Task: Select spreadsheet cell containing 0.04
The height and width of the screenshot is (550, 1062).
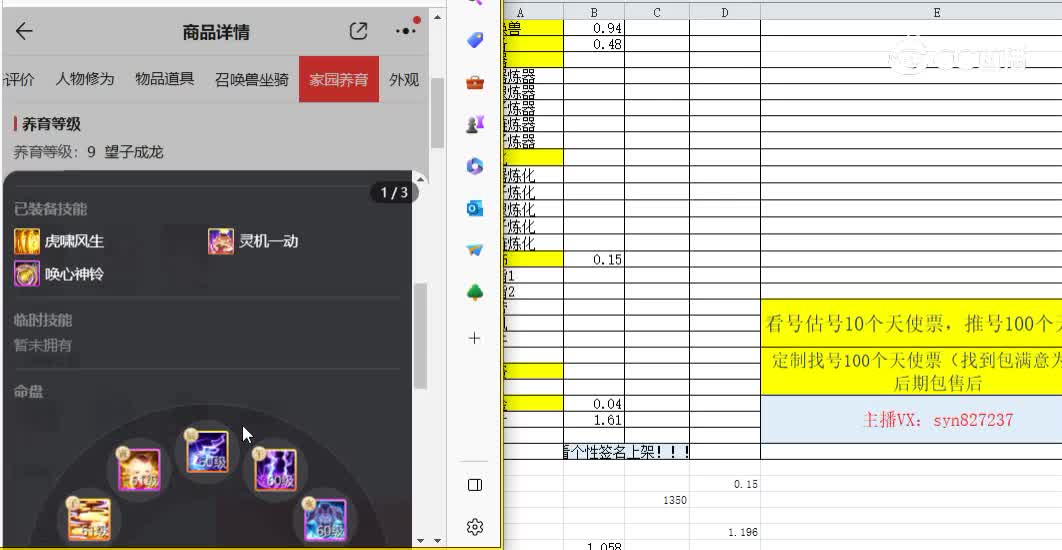Action: click(x=594, y=404)
